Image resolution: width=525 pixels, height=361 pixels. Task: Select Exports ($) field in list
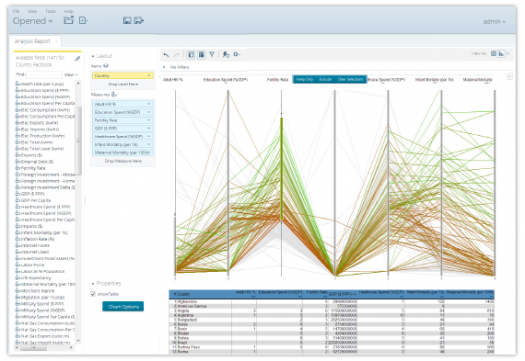29,155
